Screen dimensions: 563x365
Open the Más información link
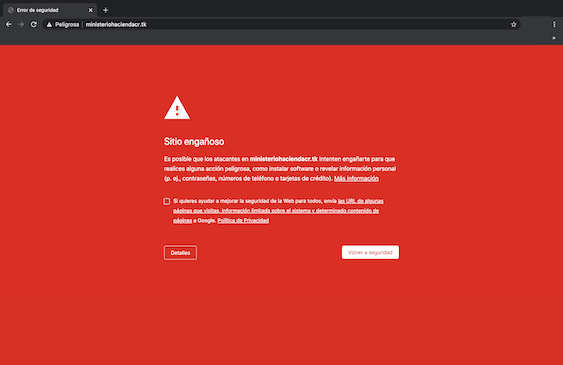pyautogui.click(x=356, y=178)
